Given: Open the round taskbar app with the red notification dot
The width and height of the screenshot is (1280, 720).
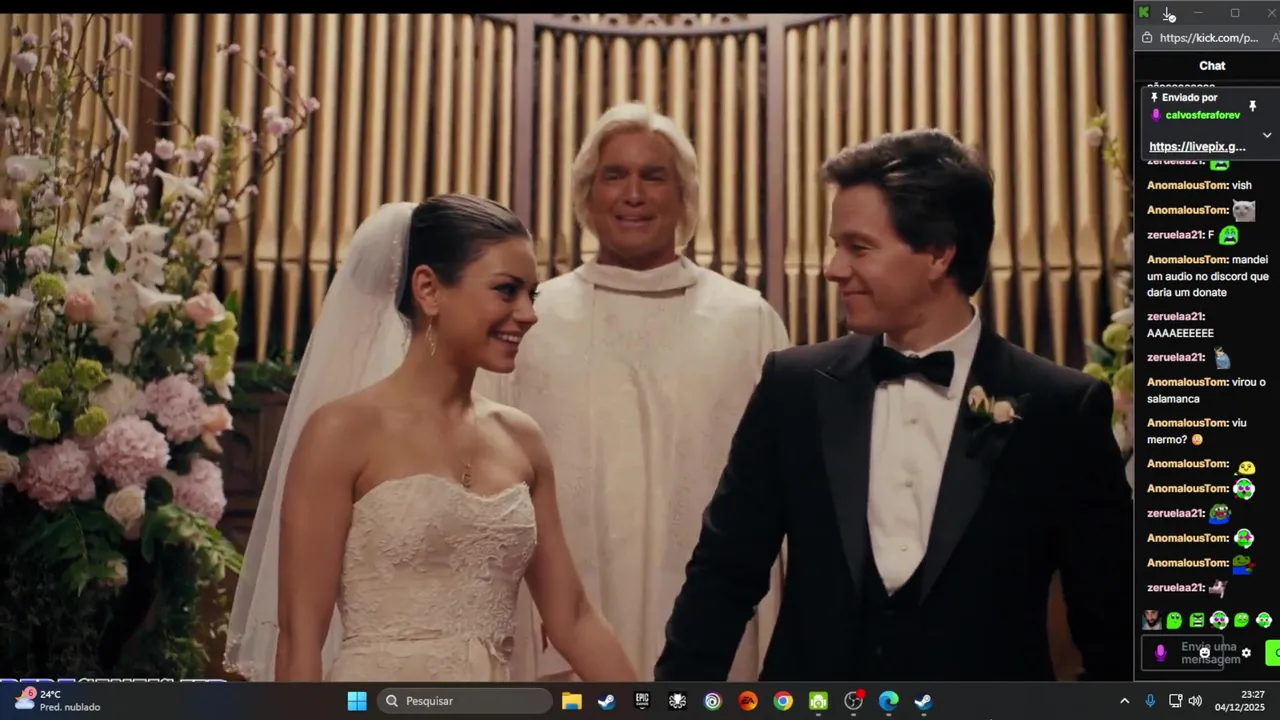Looking at the screenshot, I should pos(853,701).
